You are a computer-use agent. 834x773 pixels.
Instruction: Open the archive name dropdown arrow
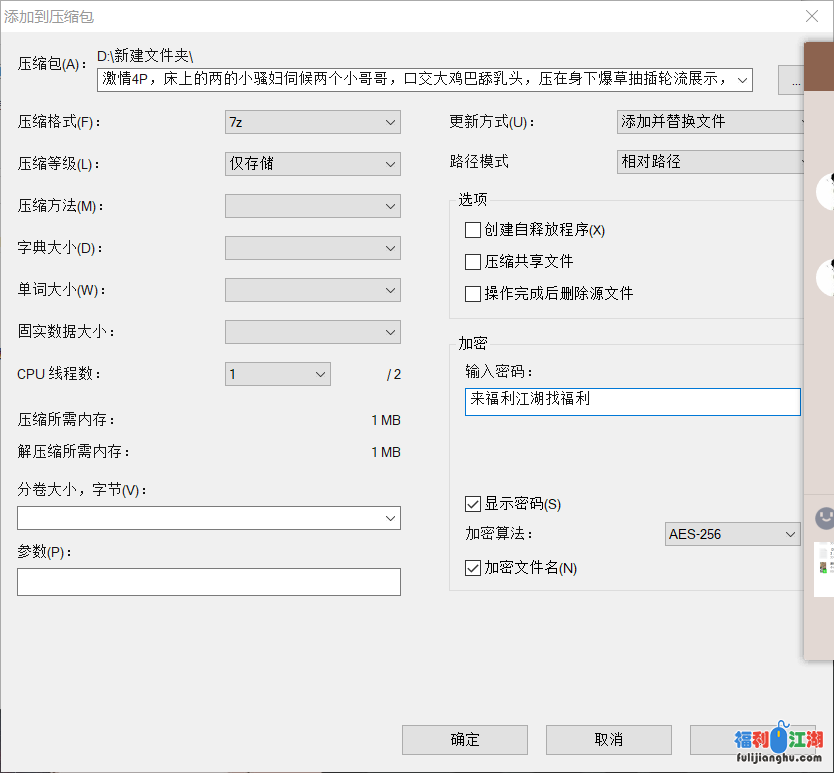(741, 79)
